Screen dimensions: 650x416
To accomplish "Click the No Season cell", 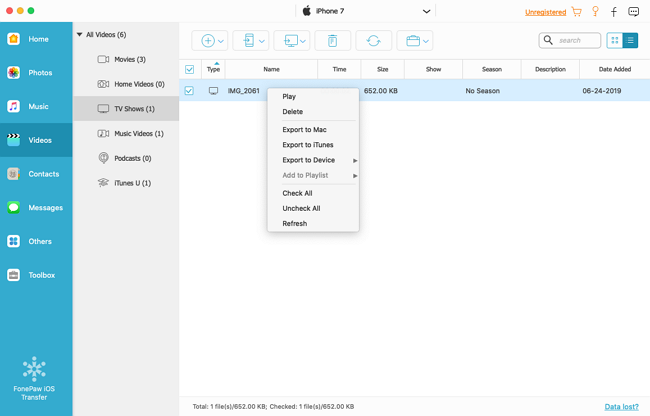I will [x=483, y=91].
